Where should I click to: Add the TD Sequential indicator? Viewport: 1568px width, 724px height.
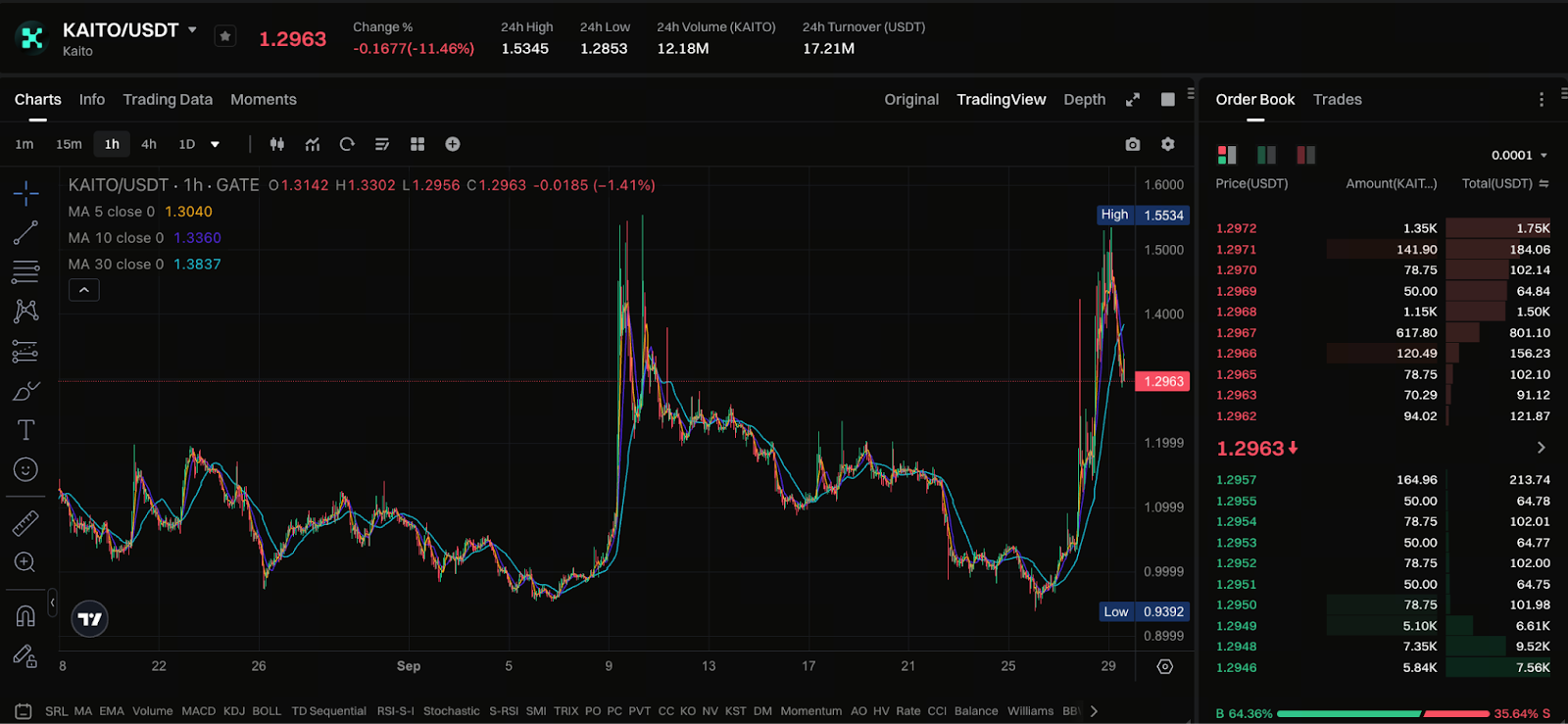[x=328, y=711]
